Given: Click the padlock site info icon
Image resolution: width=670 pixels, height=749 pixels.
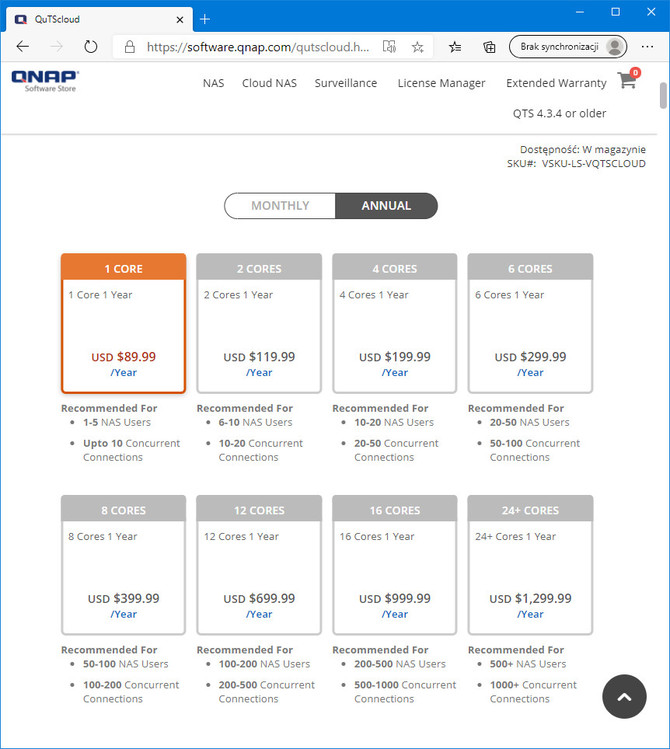Looking at the screenshot, I should click(x=129, y=47).
